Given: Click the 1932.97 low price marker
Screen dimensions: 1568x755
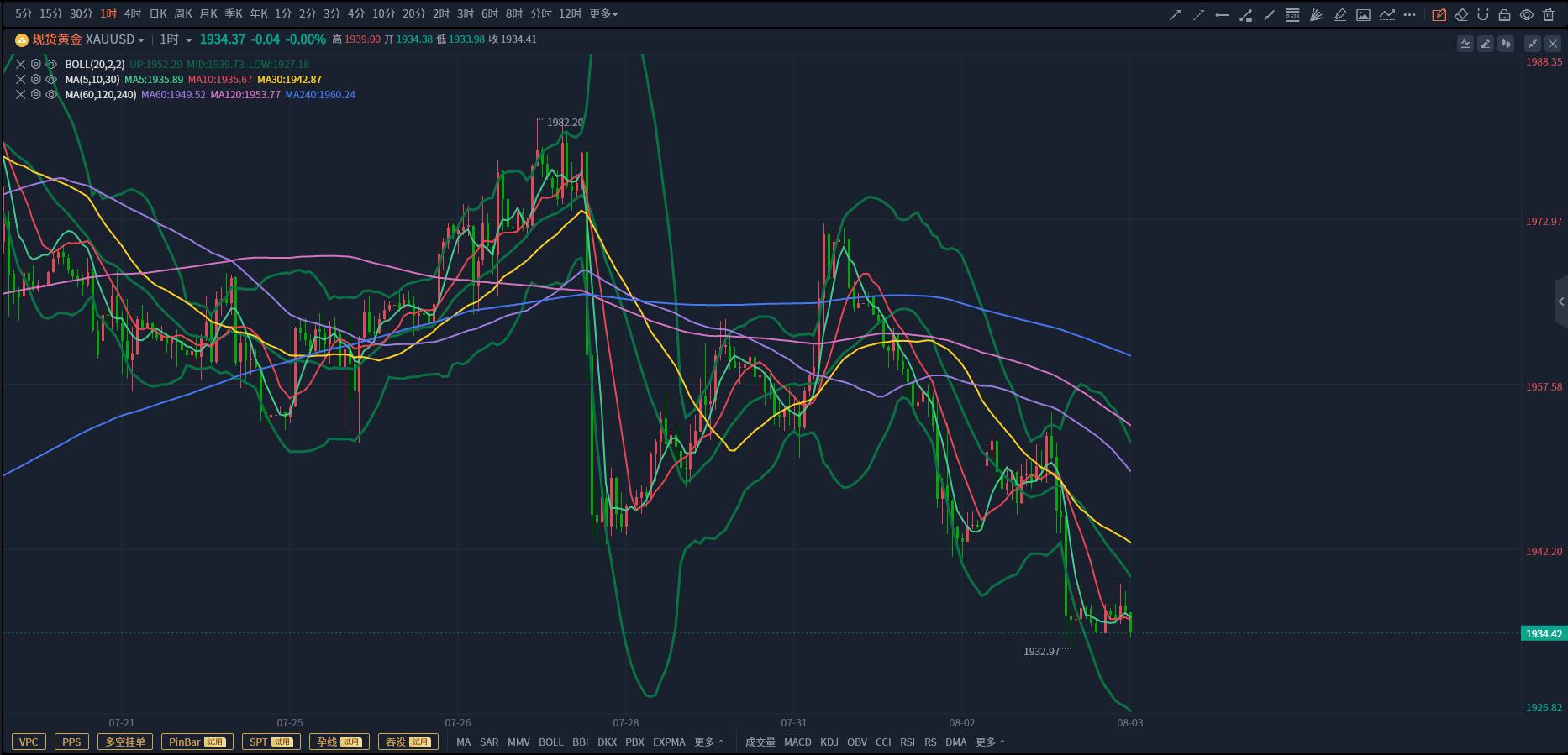Looking at the screenshot, I should (1042, 652).
